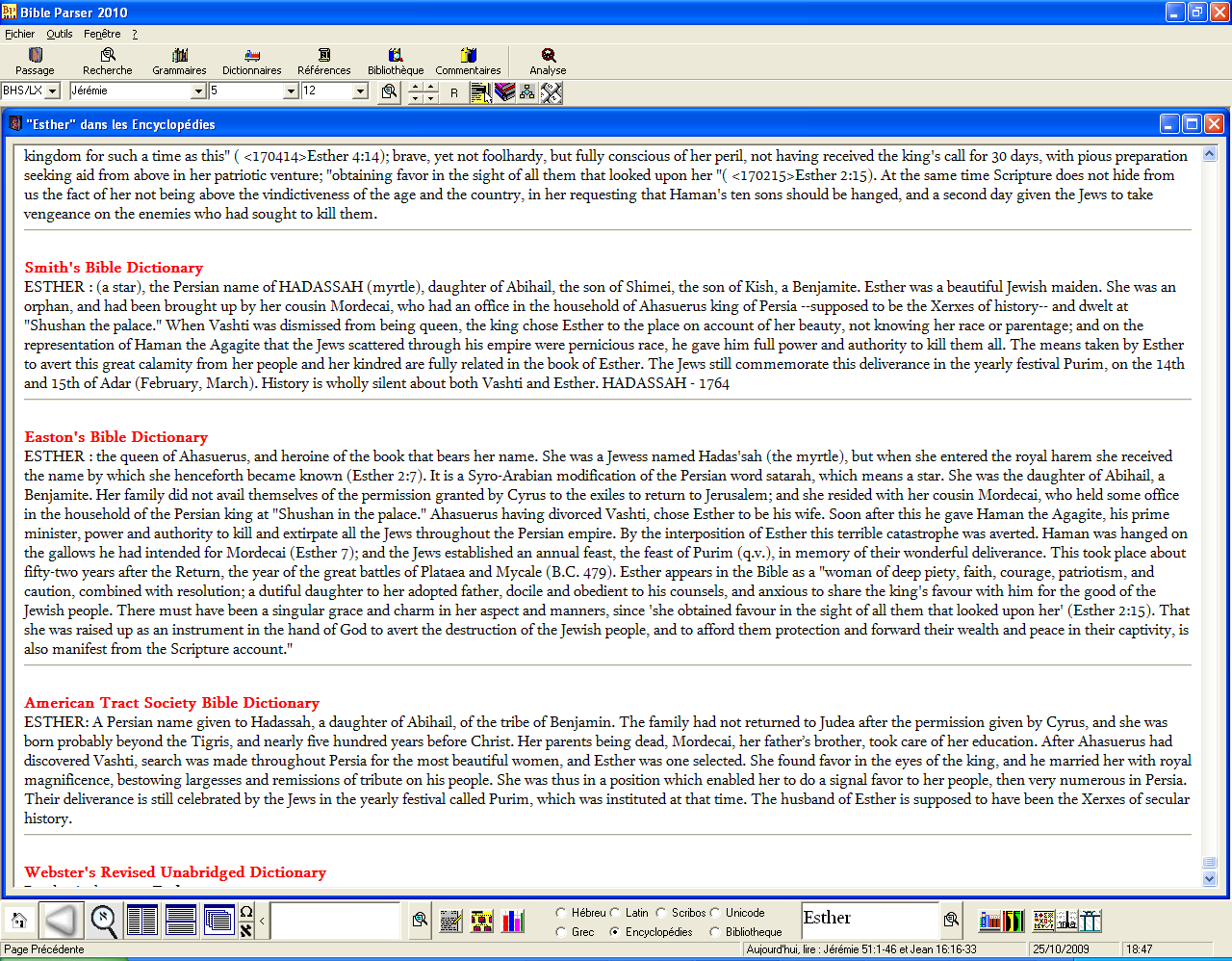Click the left up-arrow stepper

coord(415,87)
